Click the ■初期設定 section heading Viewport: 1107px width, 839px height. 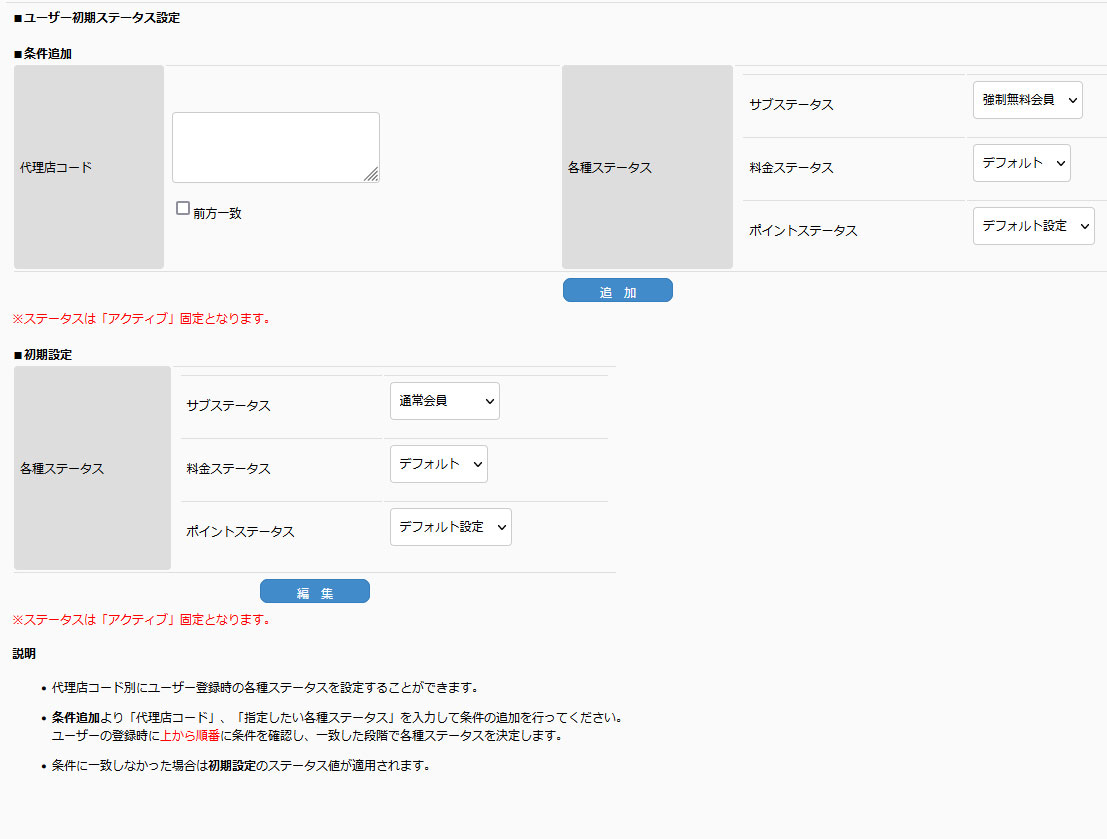coord(43,355)
